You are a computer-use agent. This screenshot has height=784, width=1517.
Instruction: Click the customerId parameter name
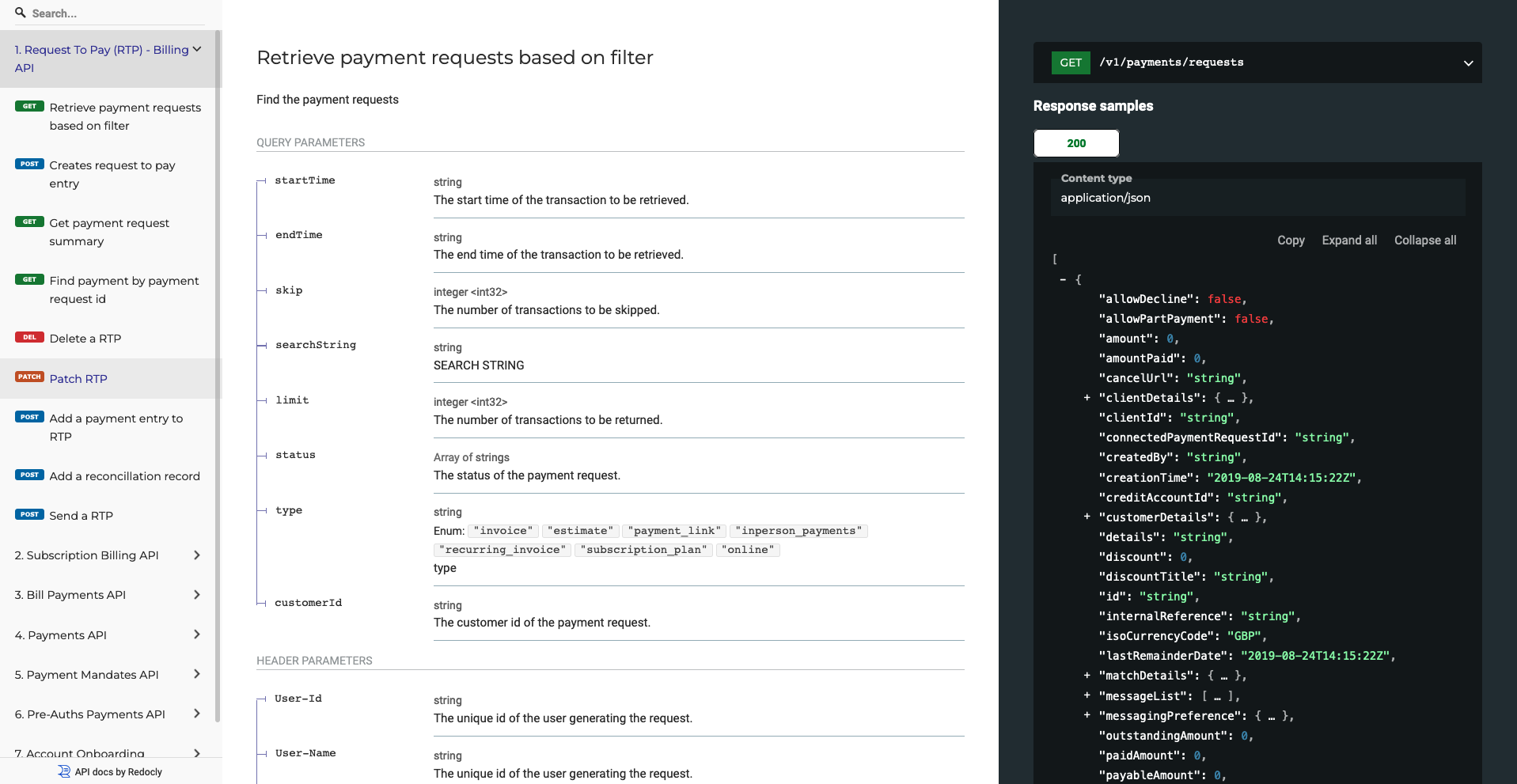coord(309,603)
